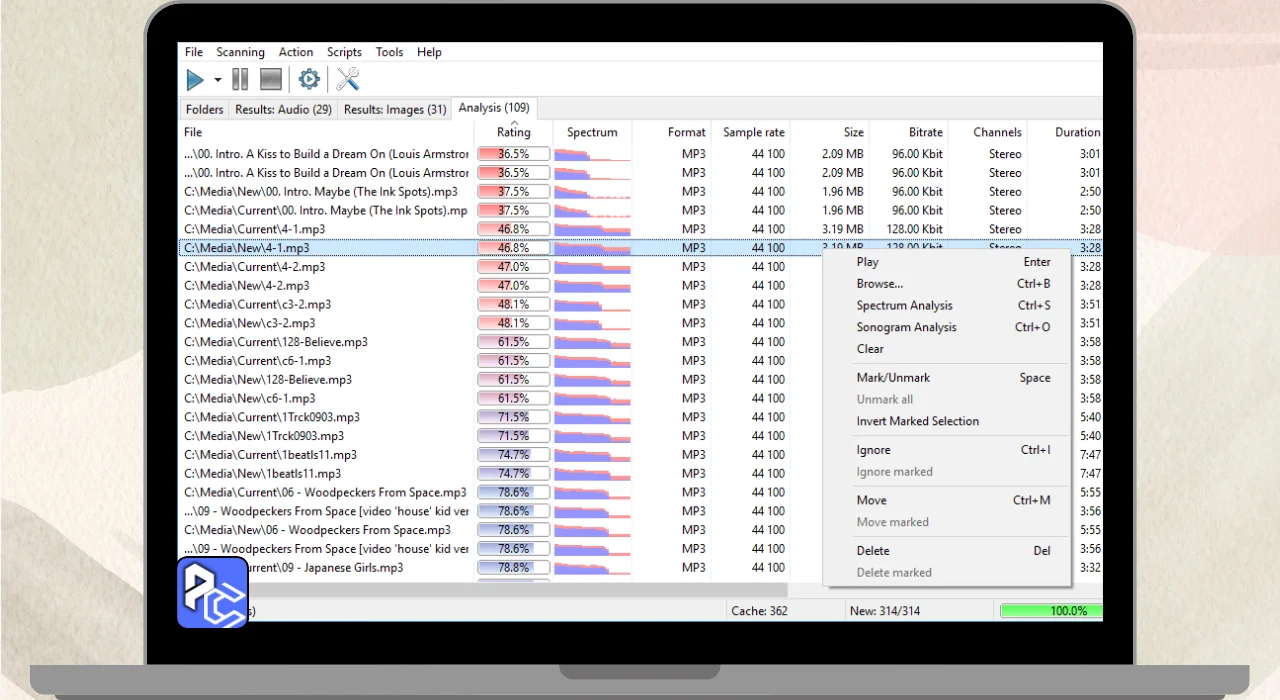1280x700 pixels.
Task: Click the gear with play symbol icon
Action: (309, 80)
